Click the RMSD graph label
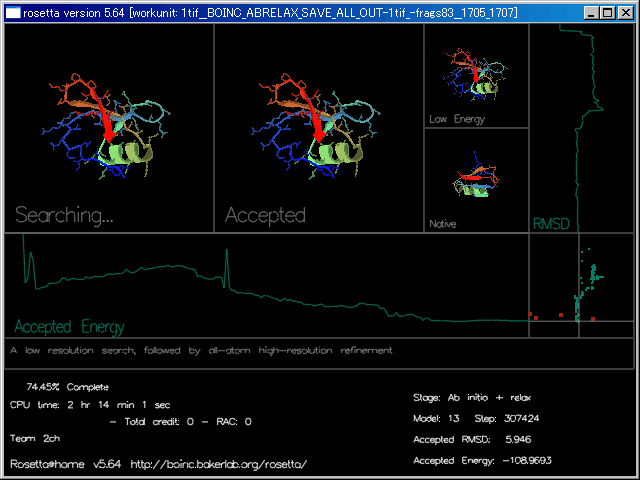This screenshot has height=480, width=640. click(x=551, y=224)
